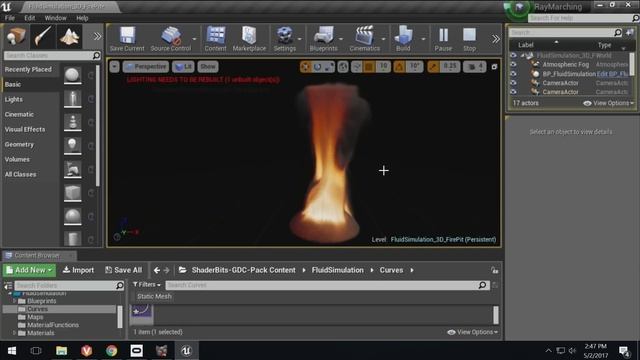Click the FluidSimulation breadcrumb path segment

(x=338, y=270)
